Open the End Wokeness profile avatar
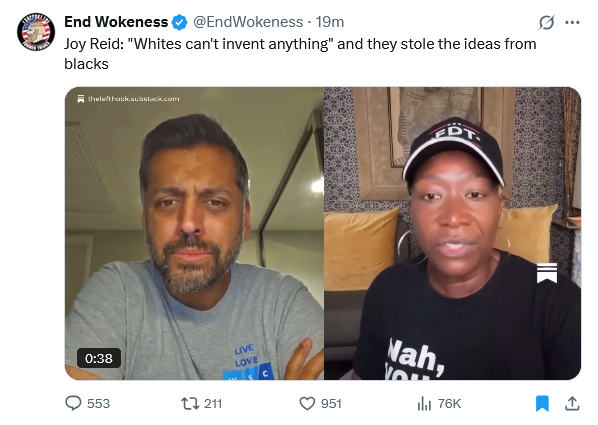The height and width of the screenshot is (425, 598). point(36,32)
